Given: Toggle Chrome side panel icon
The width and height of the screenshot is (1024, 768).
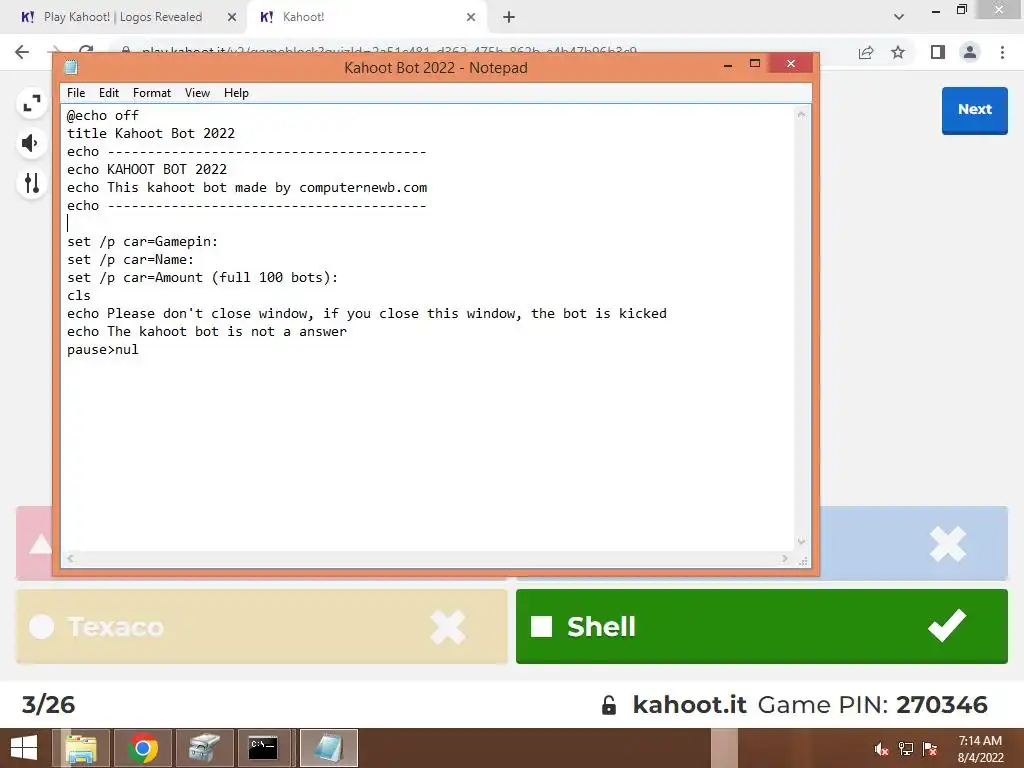Looking at the screenshot, I should (x=938, y=52).
